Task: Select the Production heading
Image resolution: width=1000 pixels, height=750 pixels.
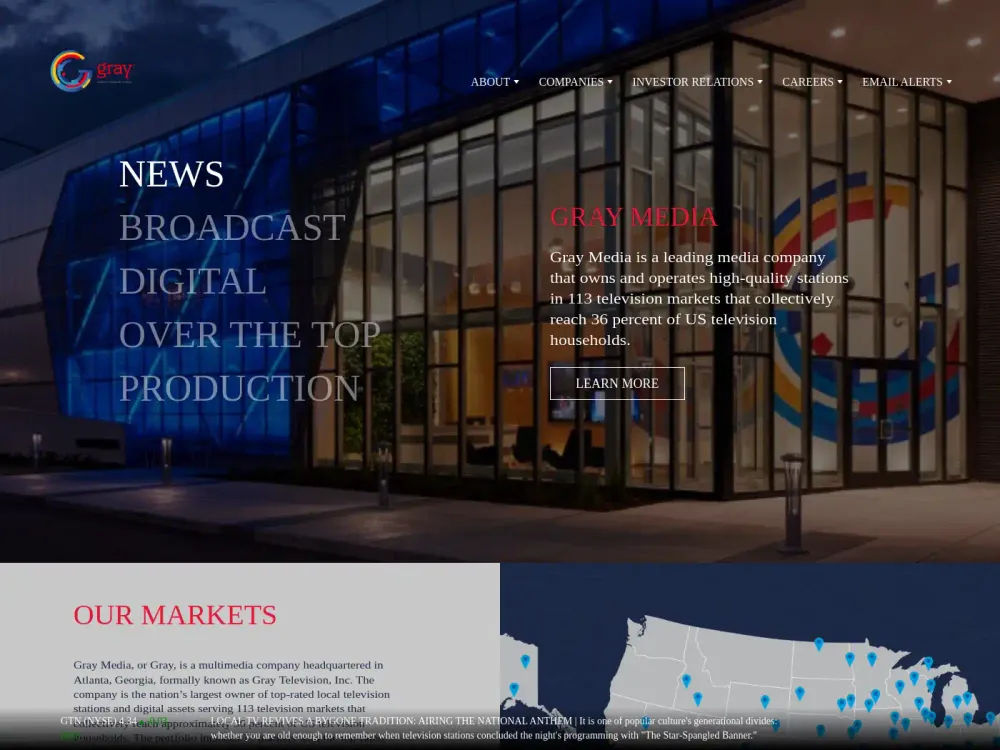Action: [239, 388]
